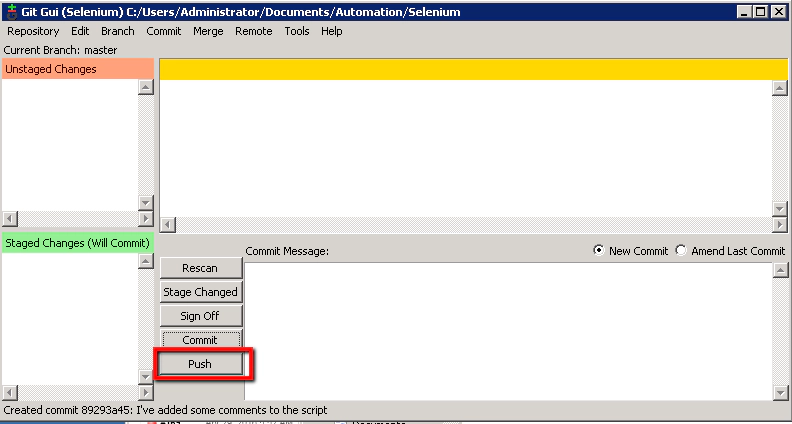Click the Git Gui title bar icon
The image size is (792, 424).
(12, 12)
